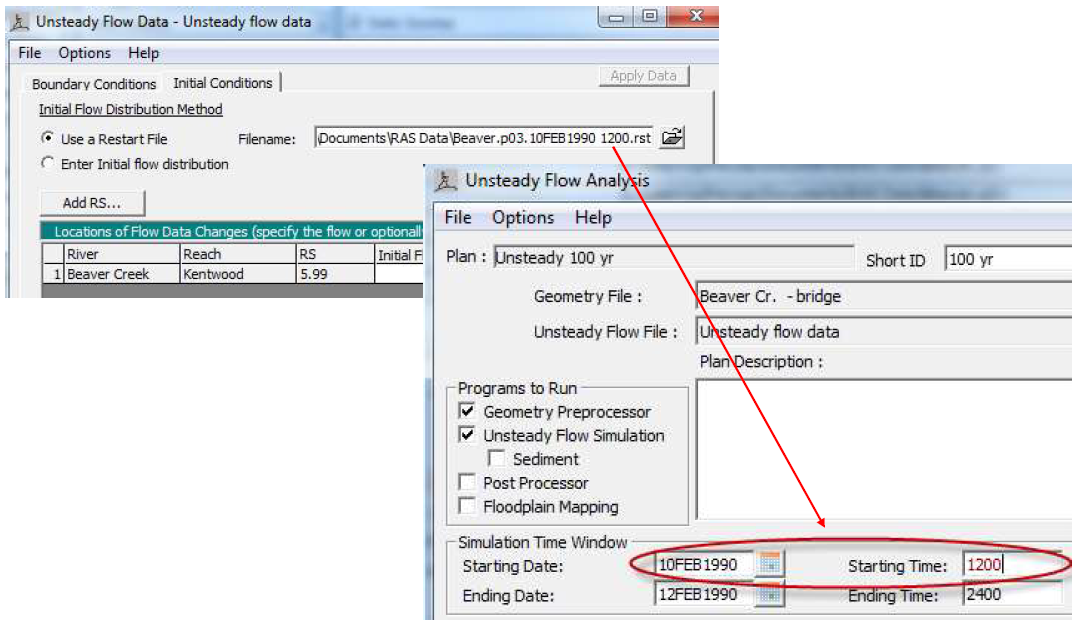Enable the Sediment checkbox

coord(496,459)
